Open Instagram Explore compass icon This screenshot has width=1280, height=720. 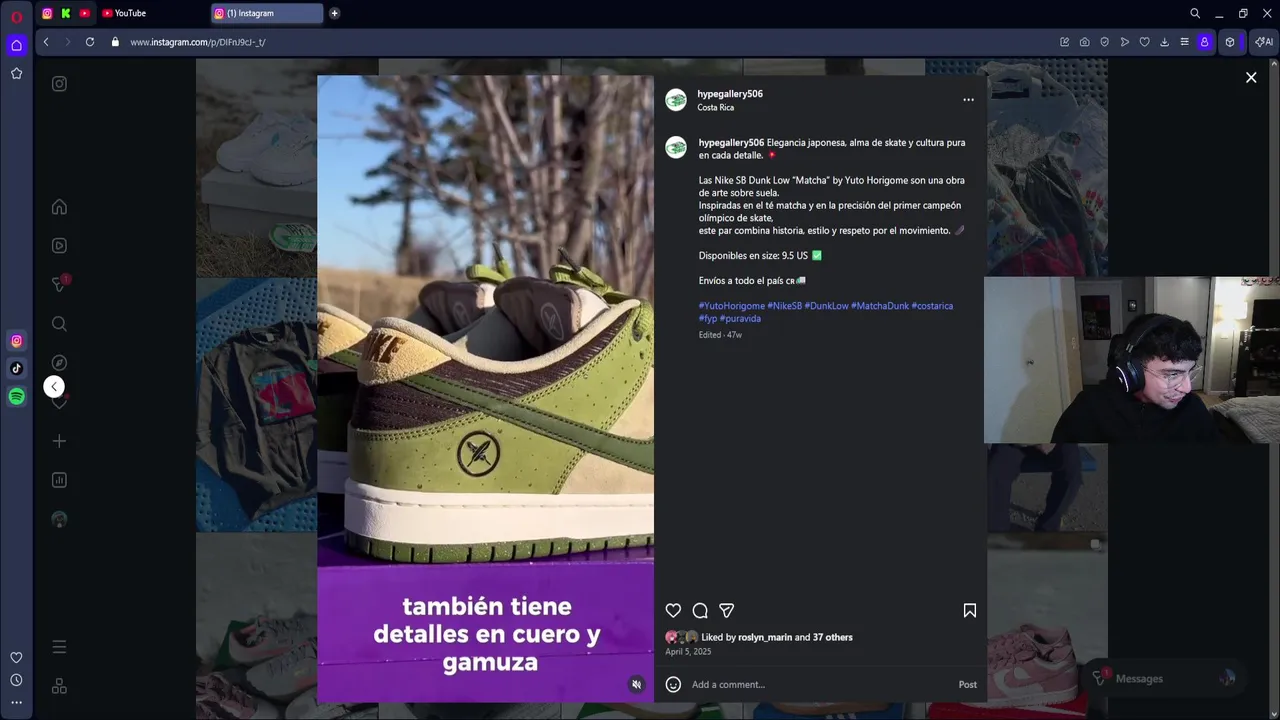pos(59,363)
